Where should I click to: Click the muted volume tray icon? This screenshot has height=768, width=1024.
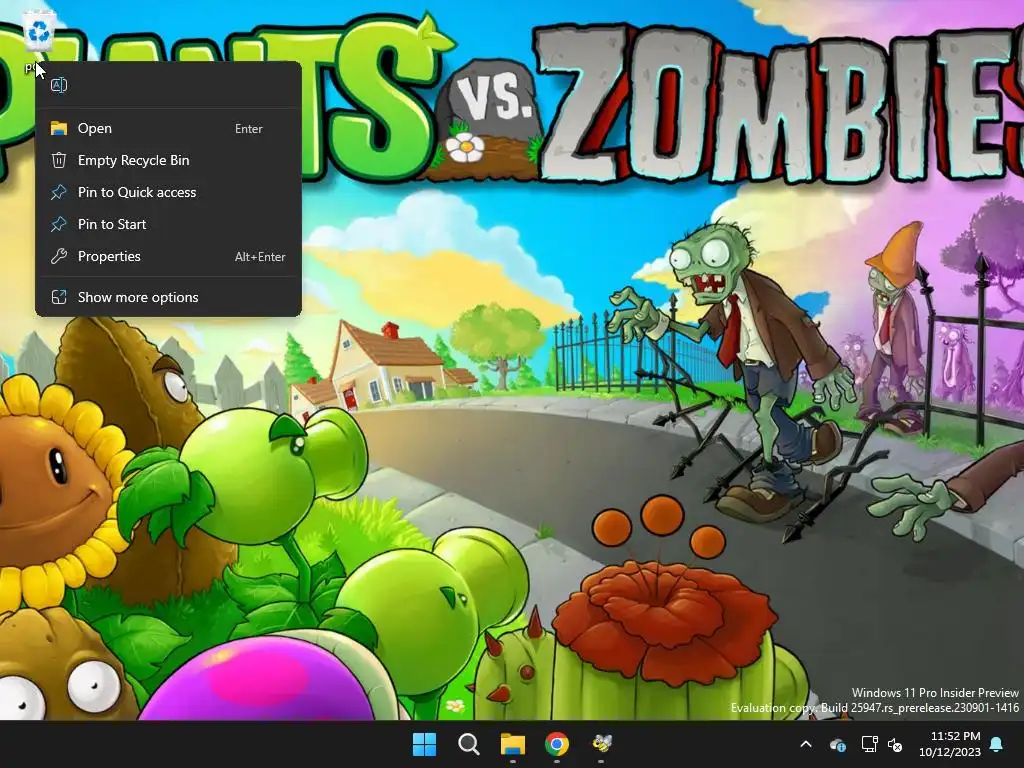[895, 744]
